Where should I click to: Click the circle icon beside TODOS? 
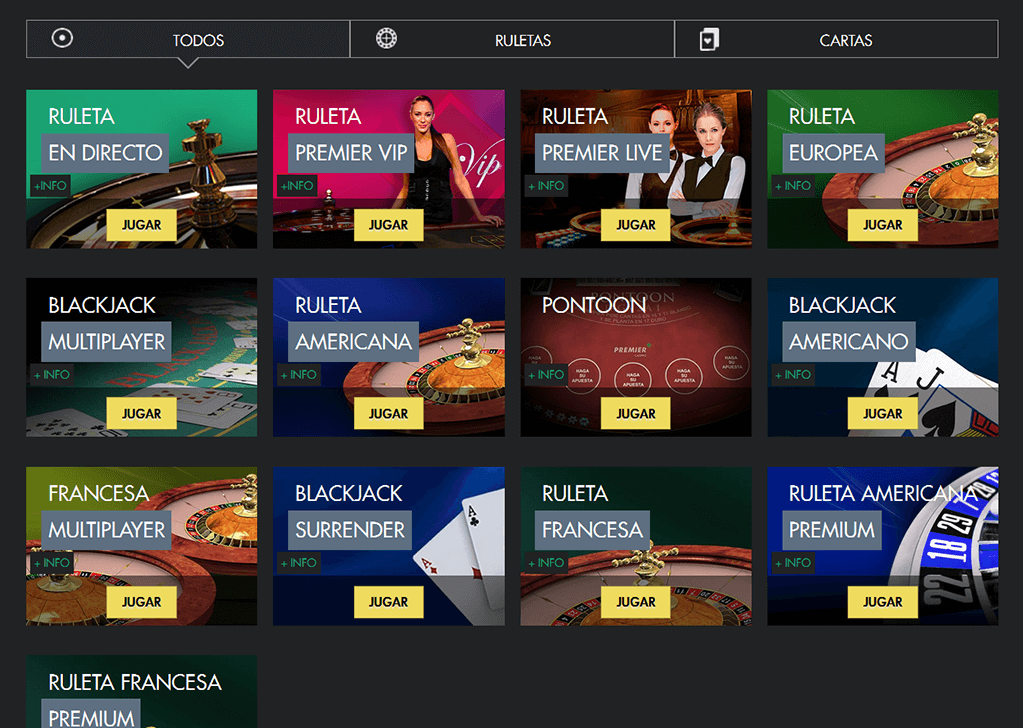[x=62, y=38]
